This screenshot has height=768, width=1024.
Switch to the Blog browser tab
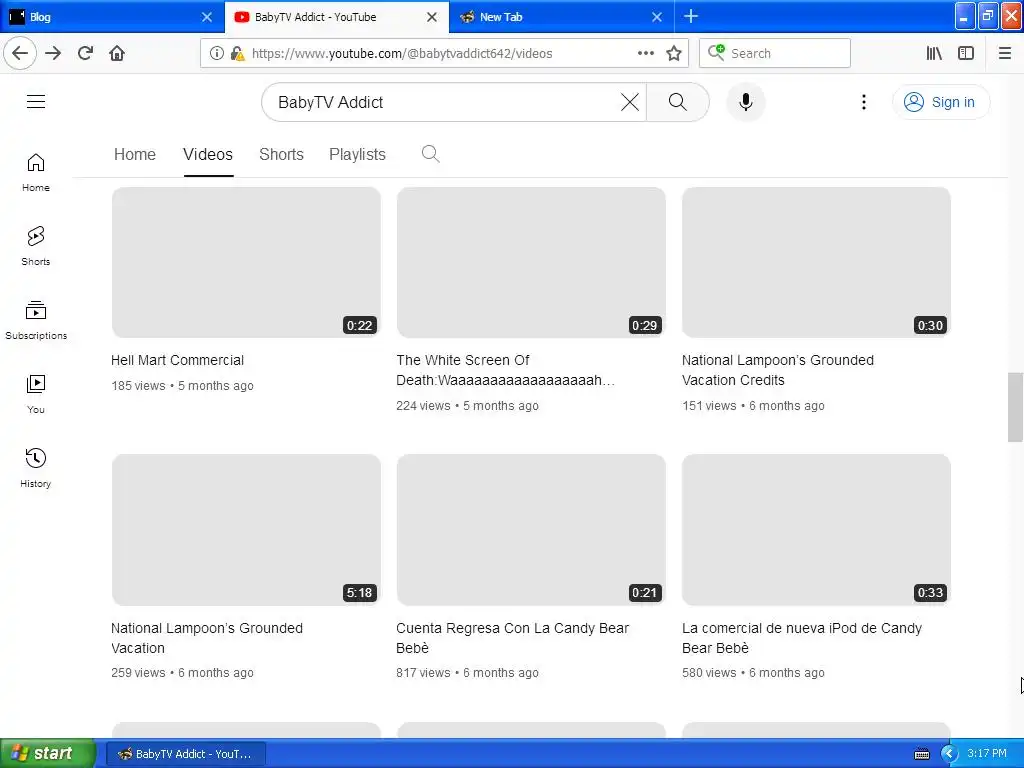click(x=111, y=17)
